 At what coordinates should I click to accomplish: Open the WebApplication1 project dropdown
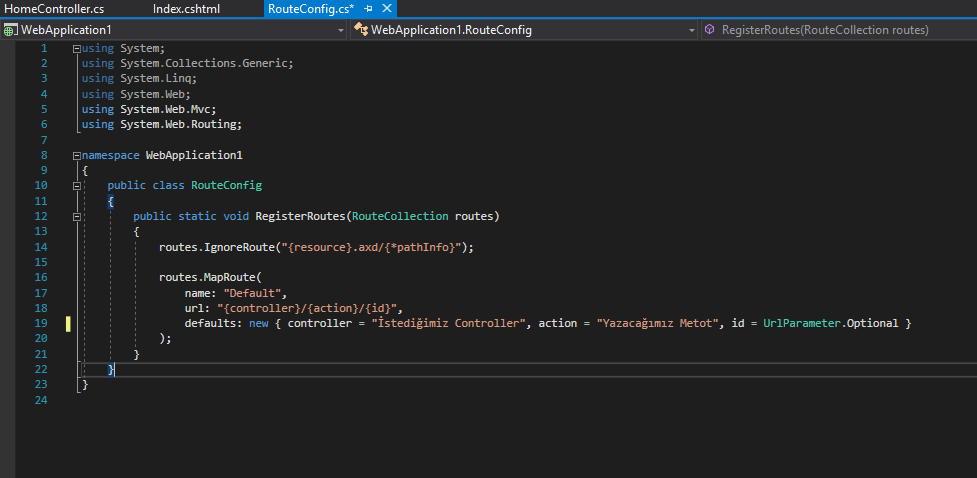[174, 30]
